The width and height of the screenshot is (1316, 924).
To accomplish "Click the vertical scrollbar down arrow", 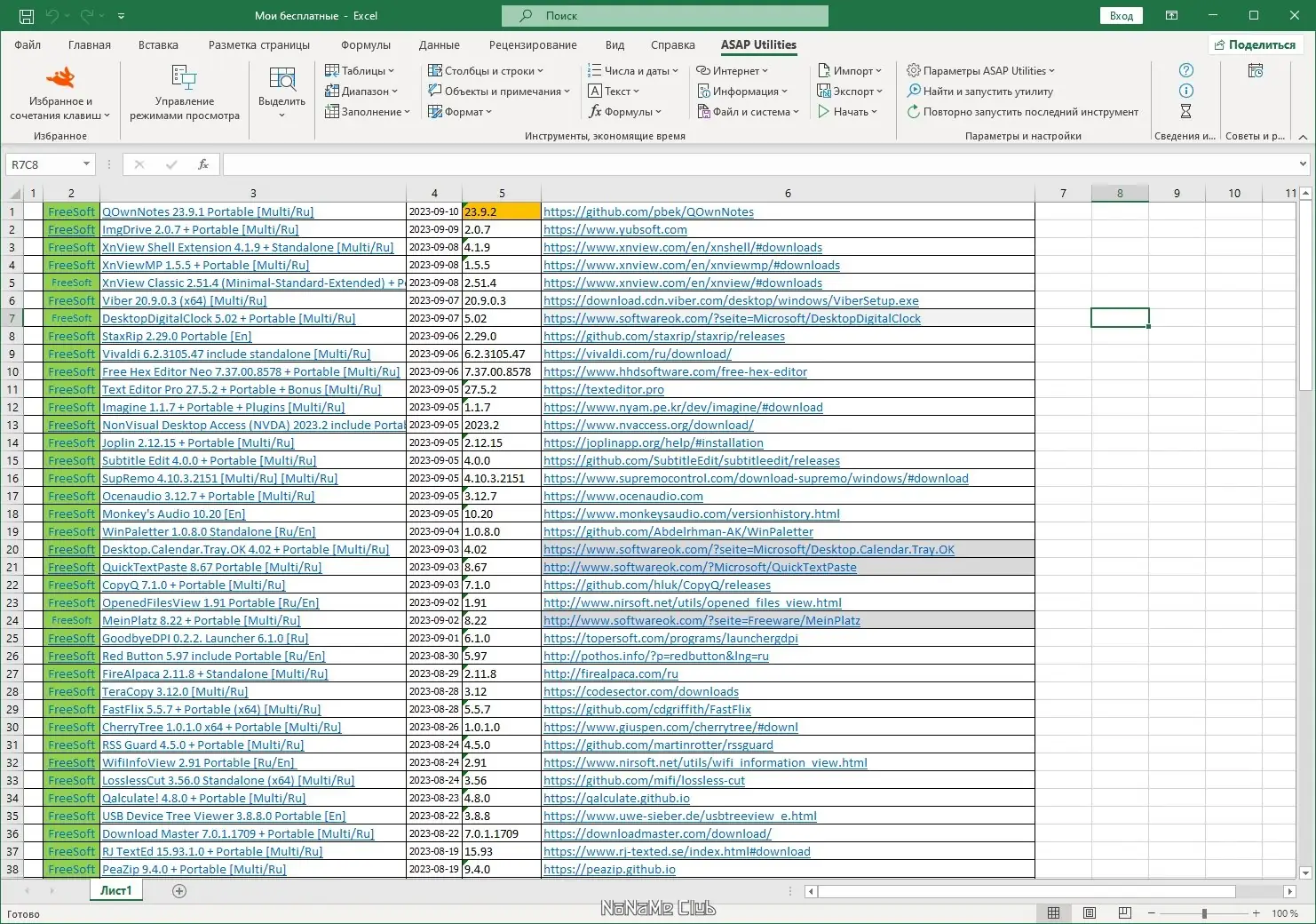I will click(x=1305, y=872).
